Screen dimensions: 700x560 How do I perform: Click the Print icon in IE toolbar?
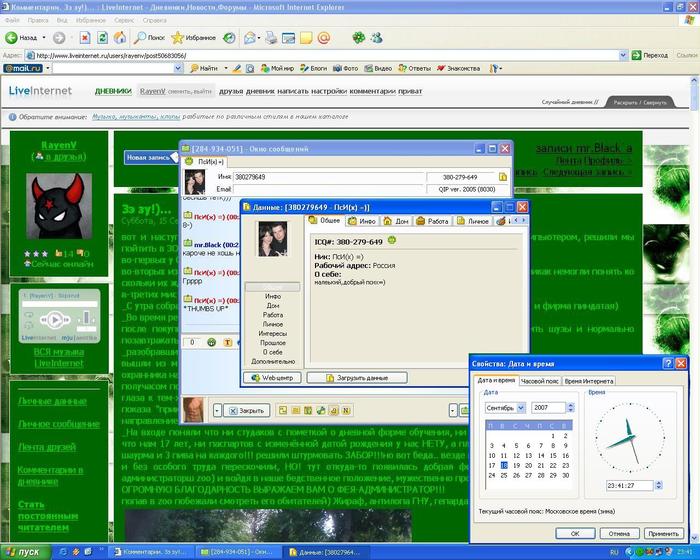coord(271,38)
